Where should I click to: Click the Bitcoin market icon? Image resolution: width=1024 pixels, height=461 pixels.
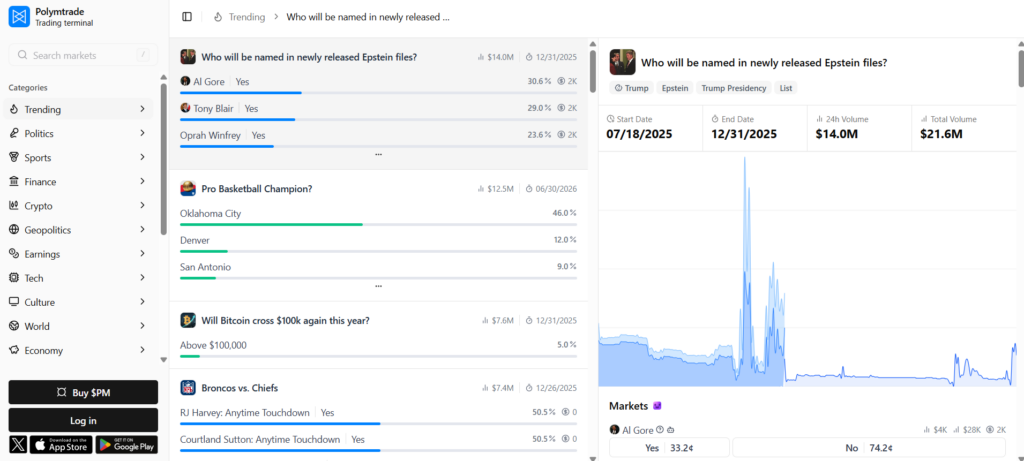tap(187, 320)
